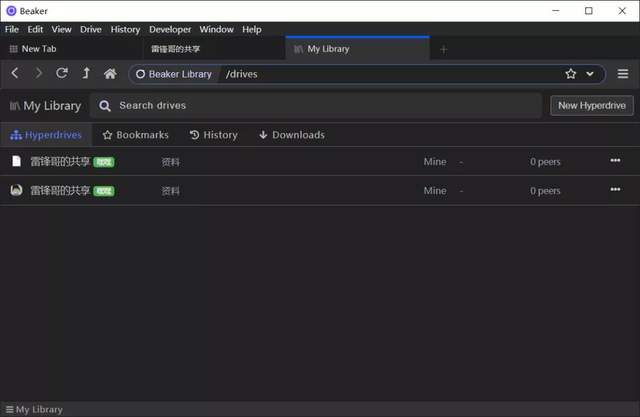
Task: Open the Developer menu
Action: point(170,29)
